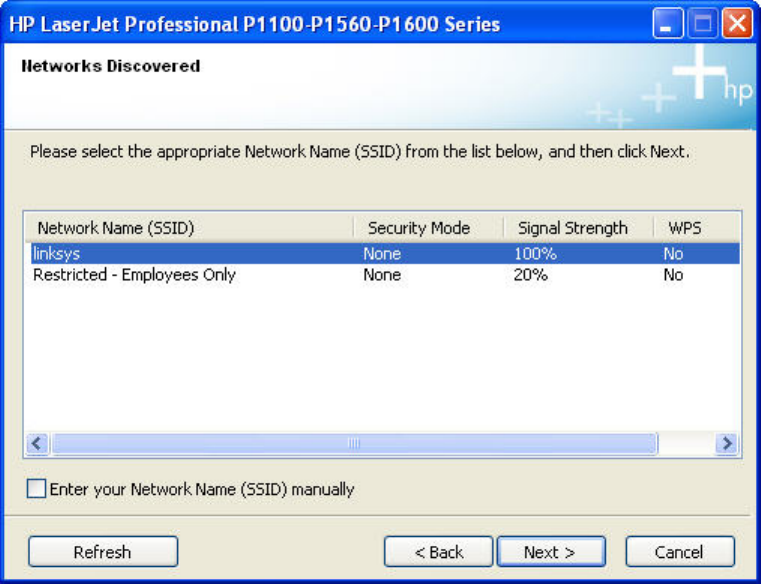Screen dimensions: 761x584
Task: Click the Security Mode 'None' in the linksys row
Action: click(382, 253)
